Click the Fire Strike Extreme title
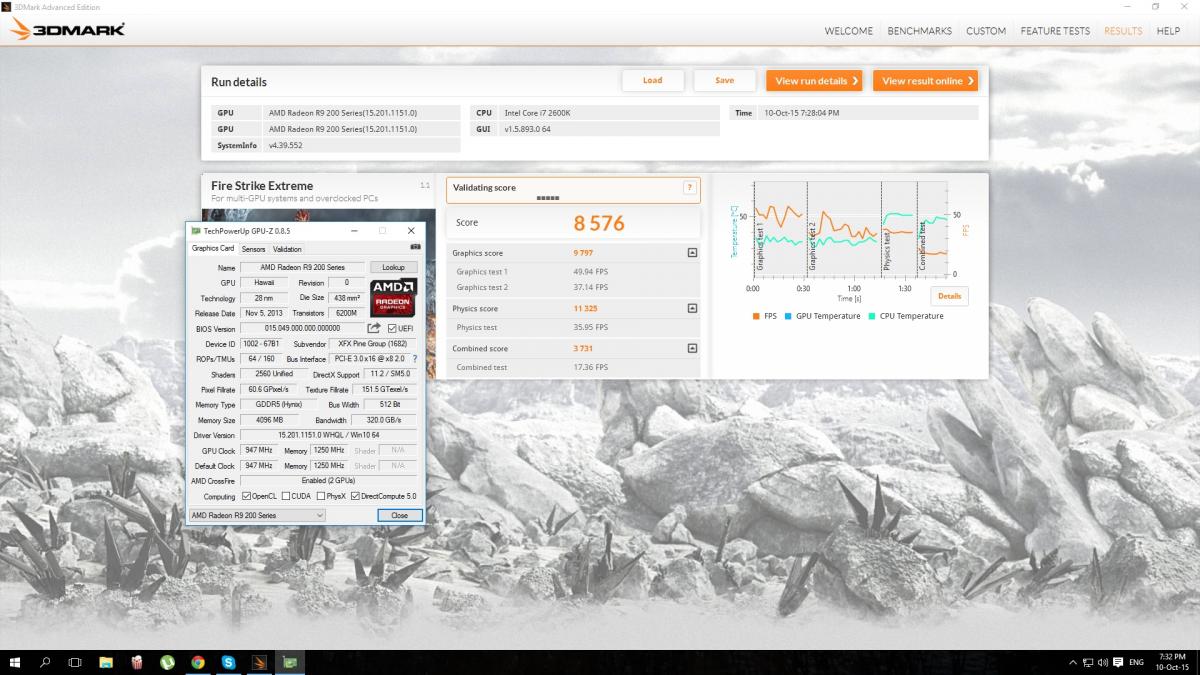The image size is (1200, 675). point(262,186)
